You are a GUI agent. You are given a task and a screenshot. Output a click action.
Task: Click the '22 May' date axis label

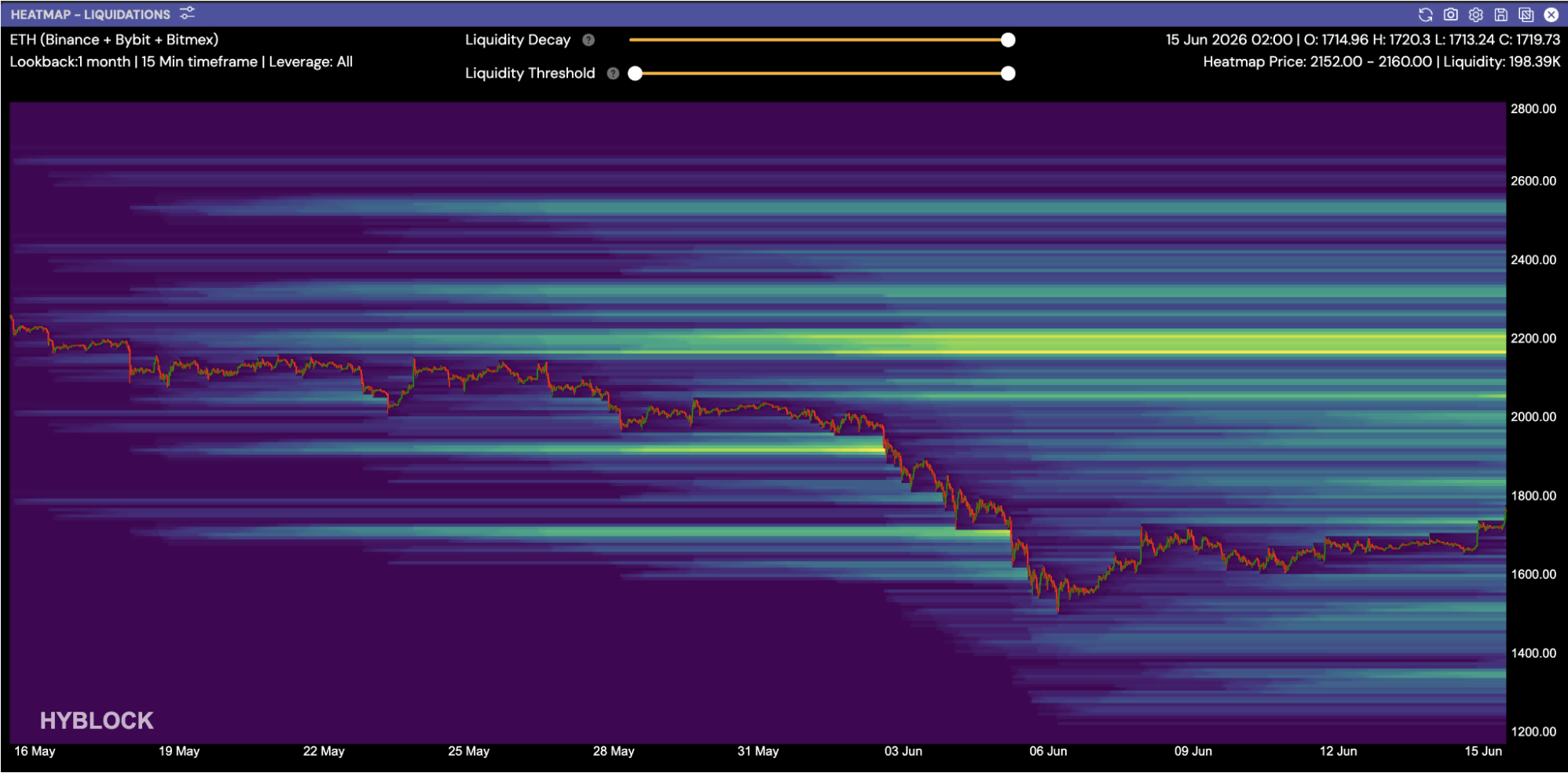(324, 751)
